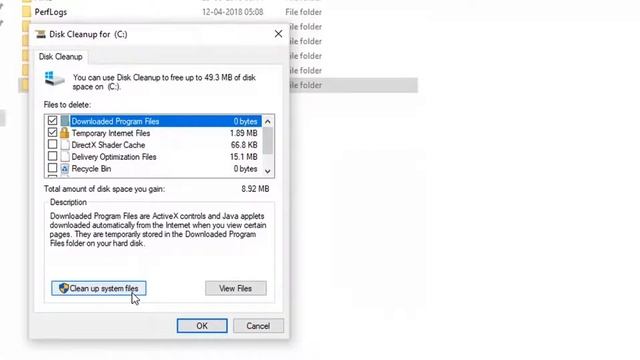Click the 1.89 MB size value
640x360 pixels.
click(x=244, y=133)
